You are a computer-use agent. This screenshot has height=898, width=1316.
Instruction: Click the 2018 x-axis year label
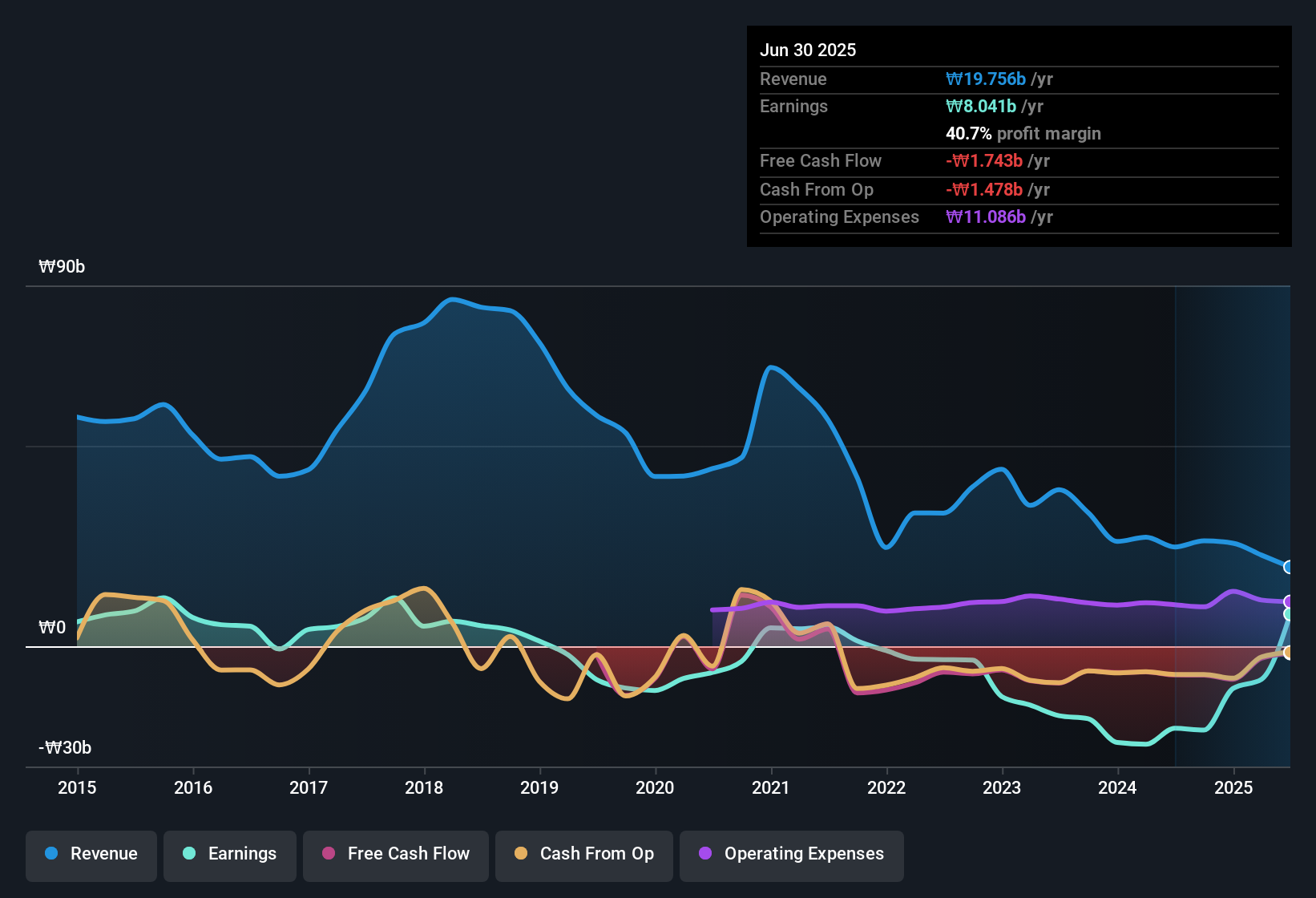click(x=424, y=787)
